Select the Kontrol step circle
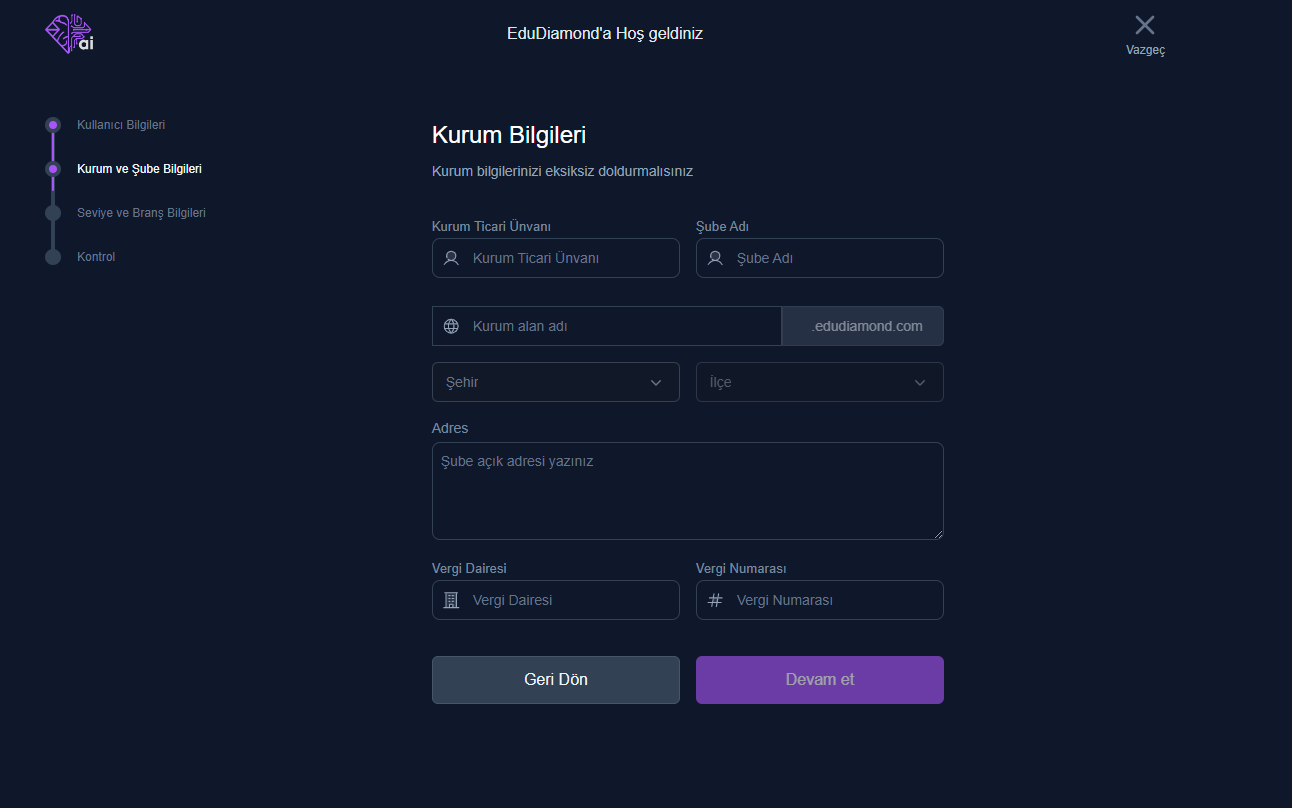This screenshot has width=1292, height=808. 53,257
